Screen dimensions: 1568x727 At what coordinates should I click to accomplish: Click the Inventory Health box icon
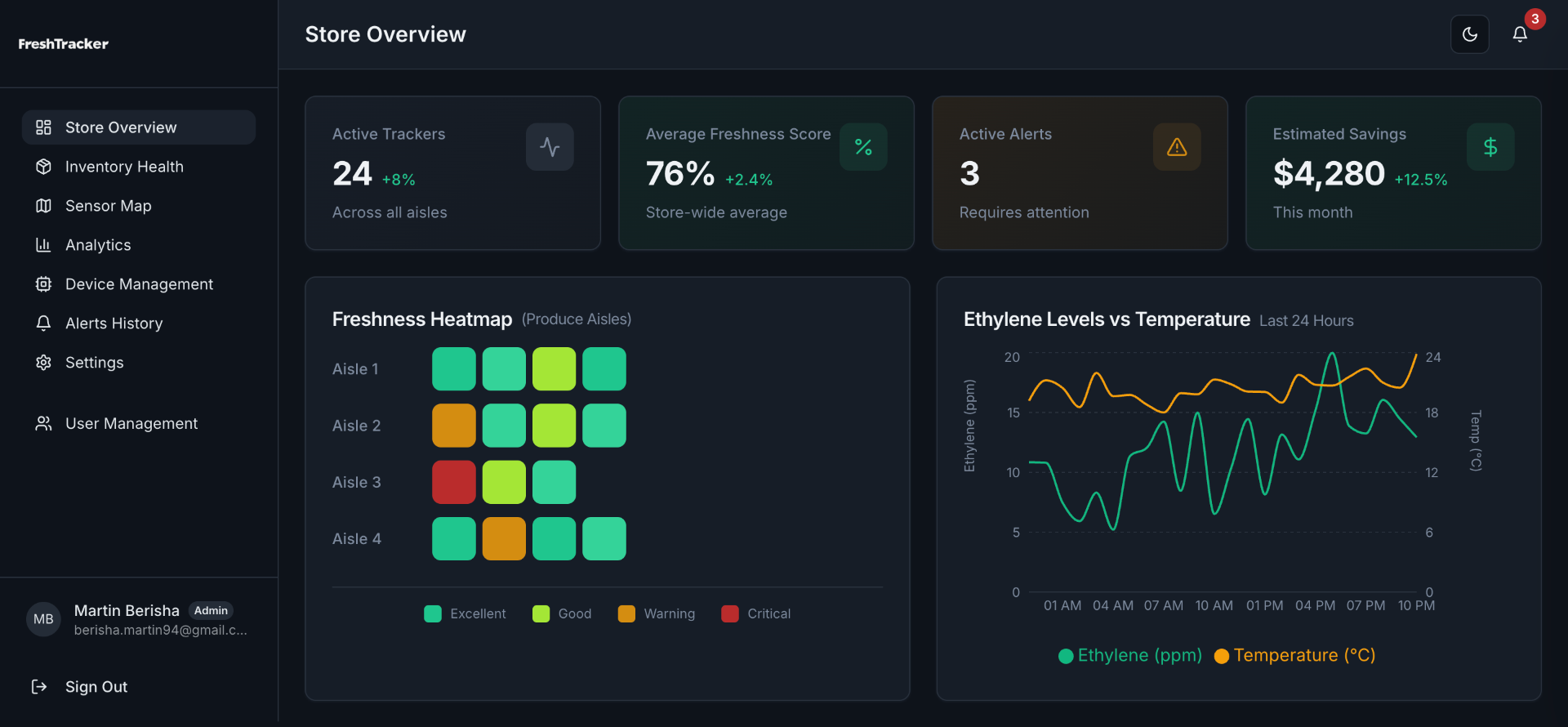43,167
